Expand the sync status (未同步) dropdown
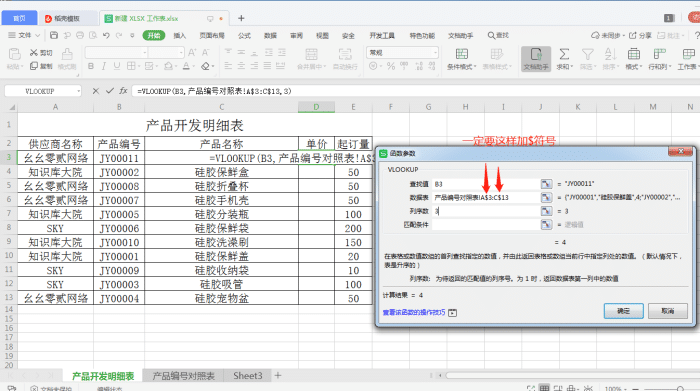The image size is (700, 391). coord(623,36)
